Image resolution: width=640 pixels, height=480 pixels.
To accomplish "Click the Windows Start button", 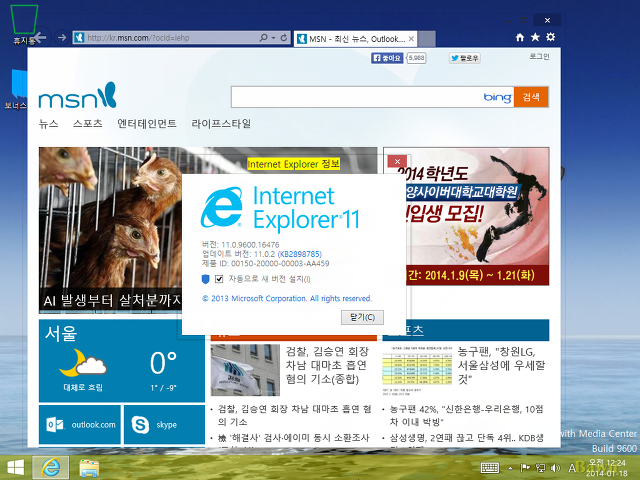I will tap(15, 467).
